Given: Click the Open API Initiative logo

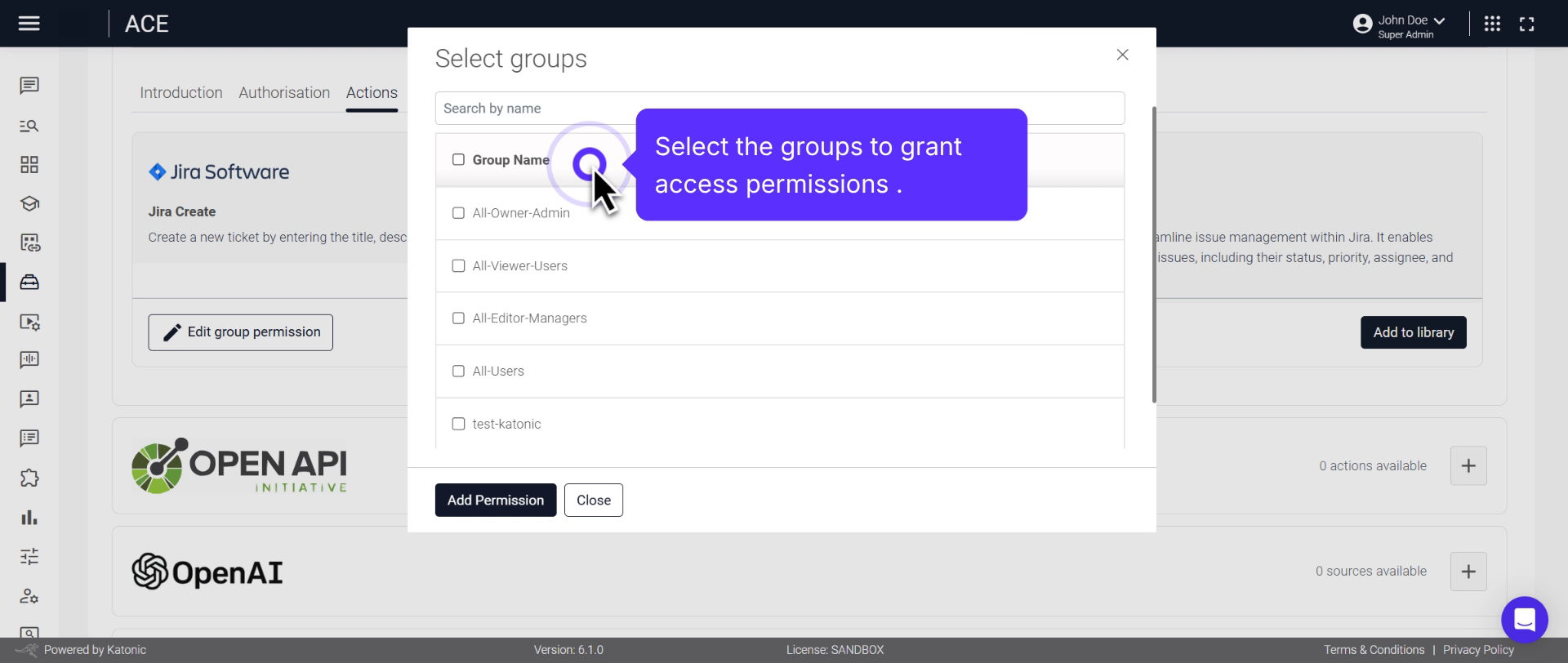Looking at the screenshot, I should pyautogui.click(x=239, y=465).
